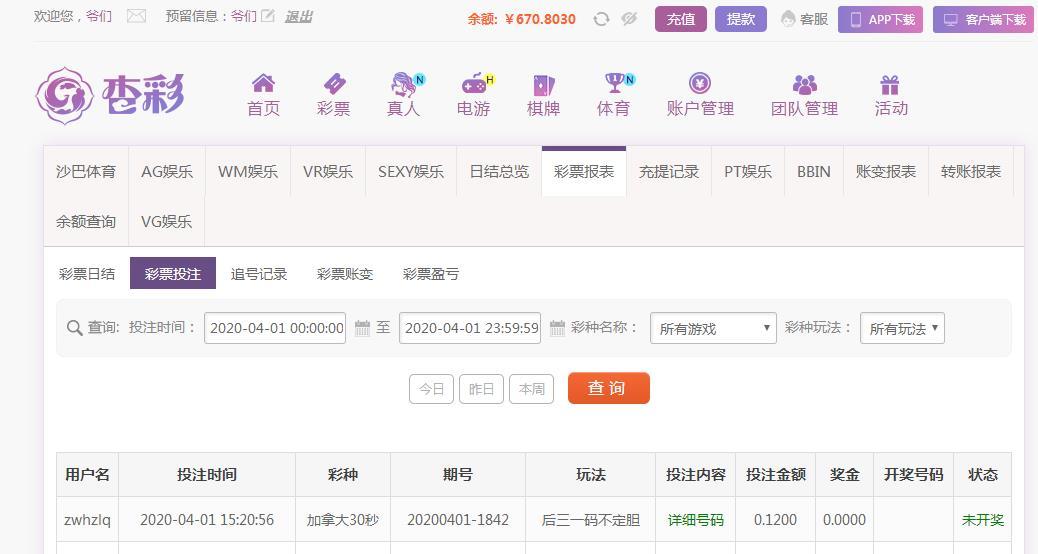Image resolution: width=1038 pixels, height=554 pixels.
Task: Refresh the account balance
Action: pyautogui.click(x=601, y=19)
